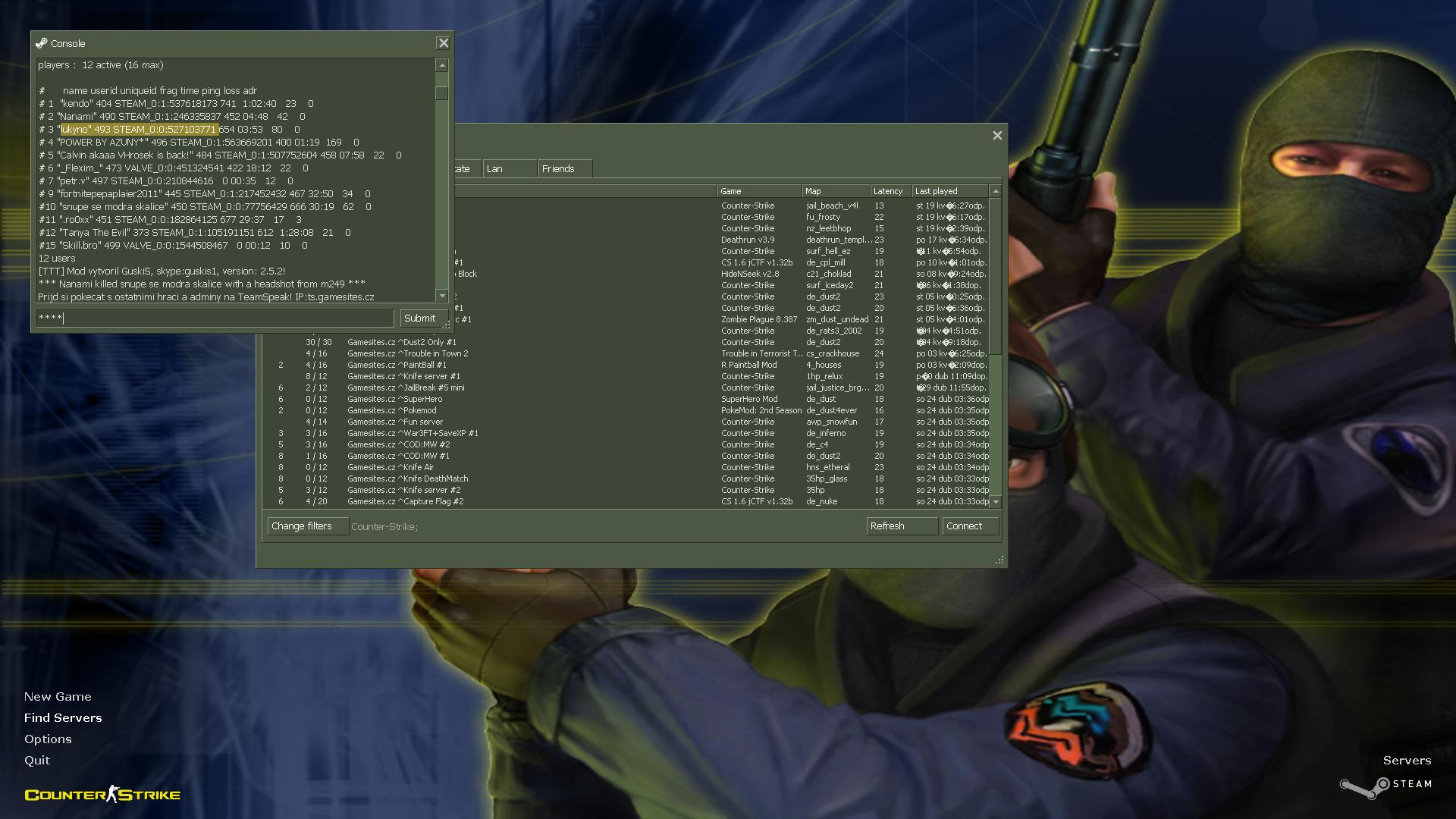This screenshot has height=819, width=1456.
Task: Sort servers by Last played column
Action: [x=949, y=191]
